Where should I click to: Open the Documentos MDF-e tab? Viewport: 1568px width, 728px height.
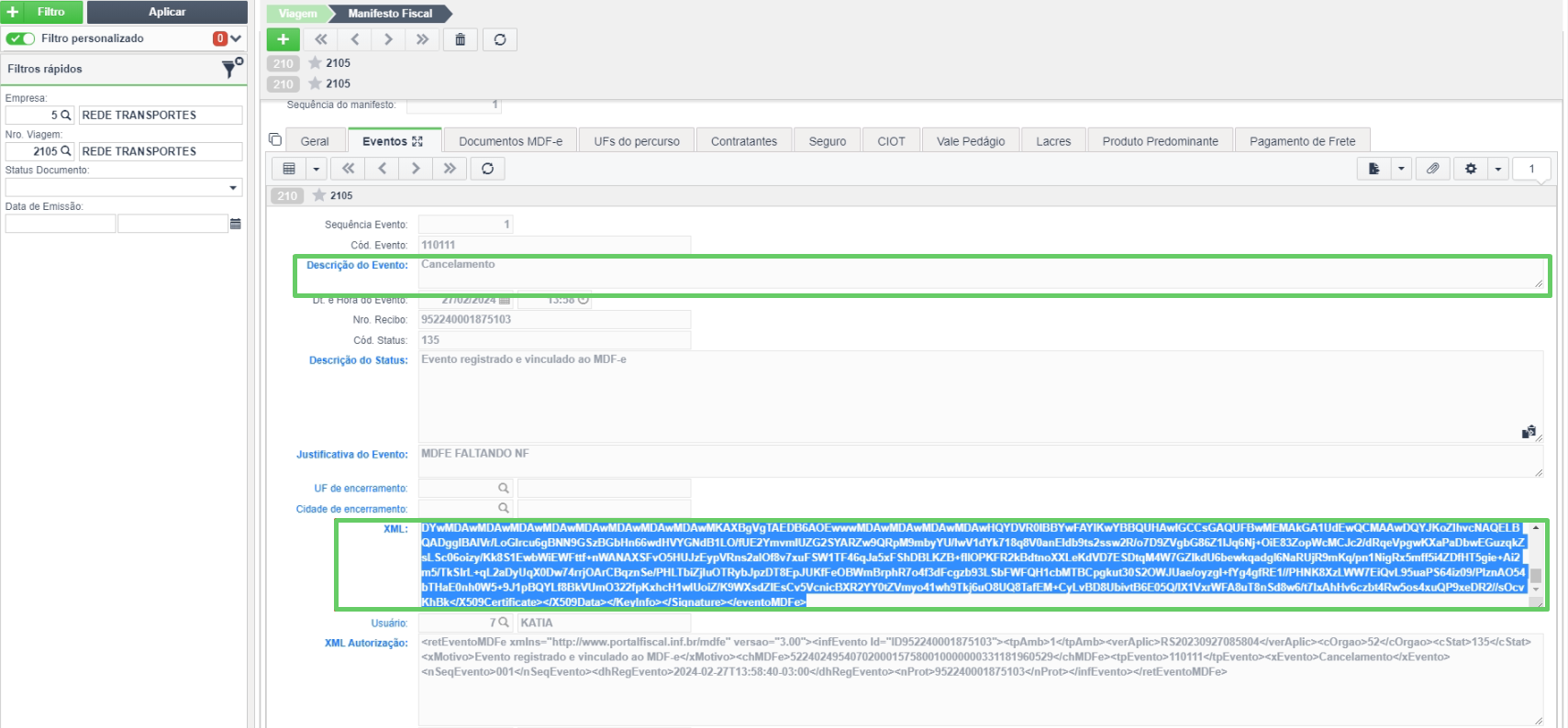point(510,141)
